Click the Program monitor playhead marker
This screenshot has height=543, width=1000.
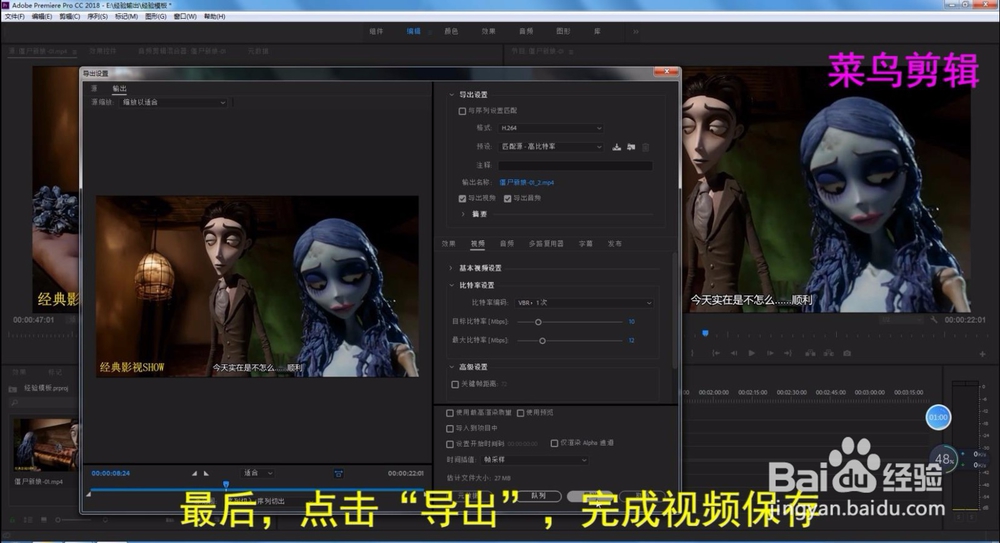coord(705,333)
